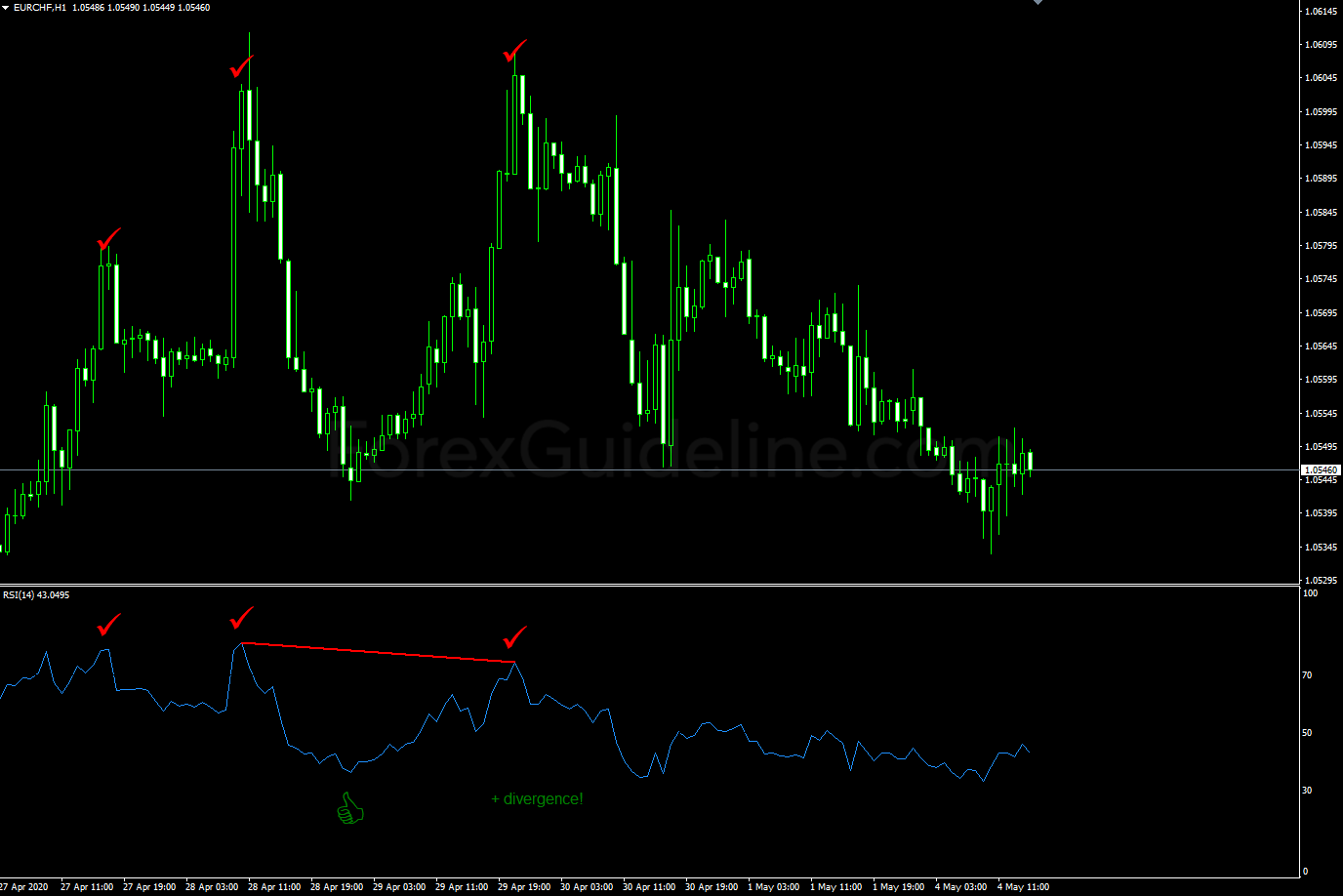This screenshot has width=1343, height=896.
Task: Click the 30 Apr 03:00 time label
Action: (587, 887)
